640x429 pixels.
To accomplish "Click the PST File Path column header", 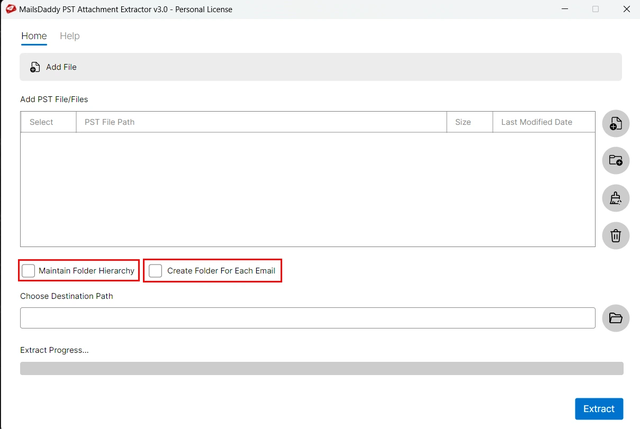I will (x=261, y=122).
